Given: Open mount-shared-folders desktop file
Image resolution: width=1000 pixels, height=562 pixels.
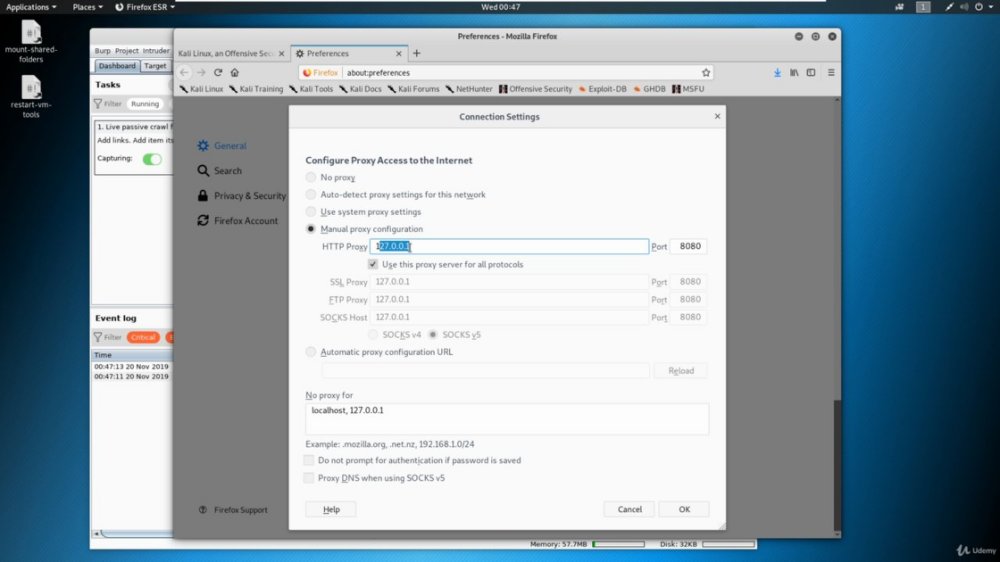Looking at the screenshot, I should click(x=31, y=41).
